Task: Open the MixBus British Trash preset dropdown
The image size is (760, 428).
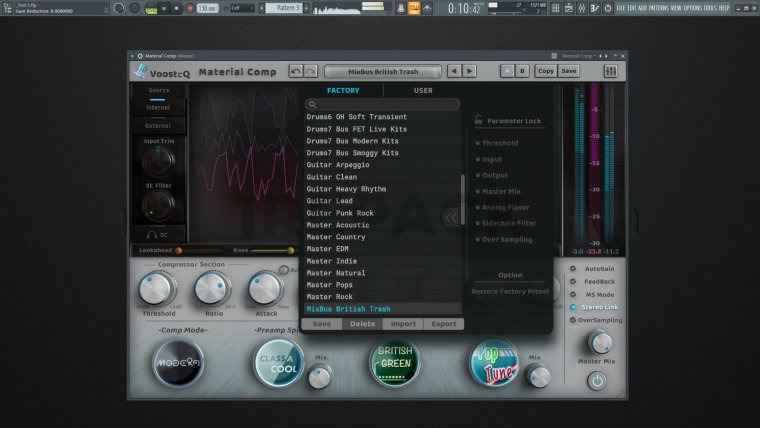Action: click(383, 72)
